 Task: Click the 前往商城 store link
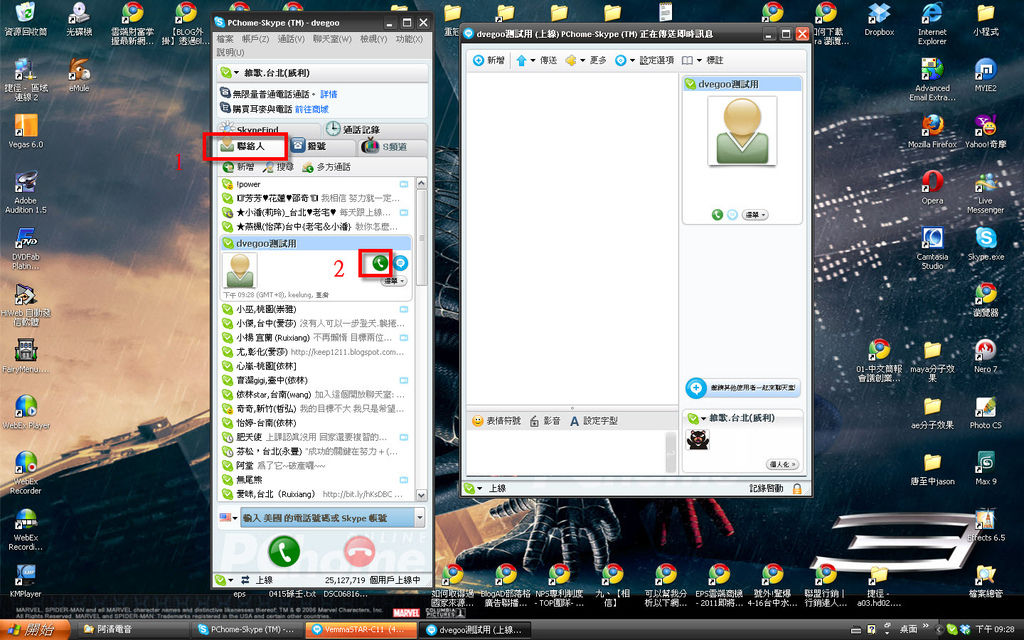click(312, 109)
